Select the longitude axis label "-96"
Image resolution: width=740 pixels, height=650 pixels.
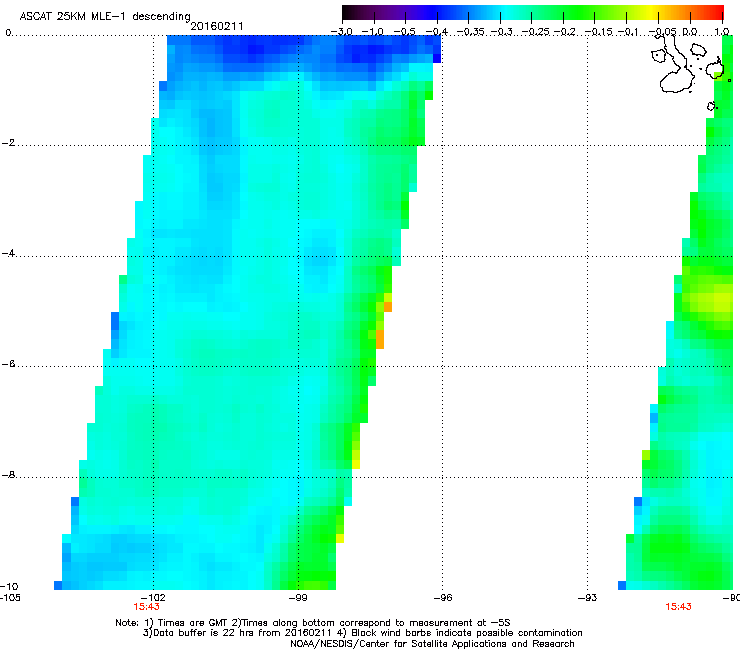pyautogui.click(x=442, y=597)
